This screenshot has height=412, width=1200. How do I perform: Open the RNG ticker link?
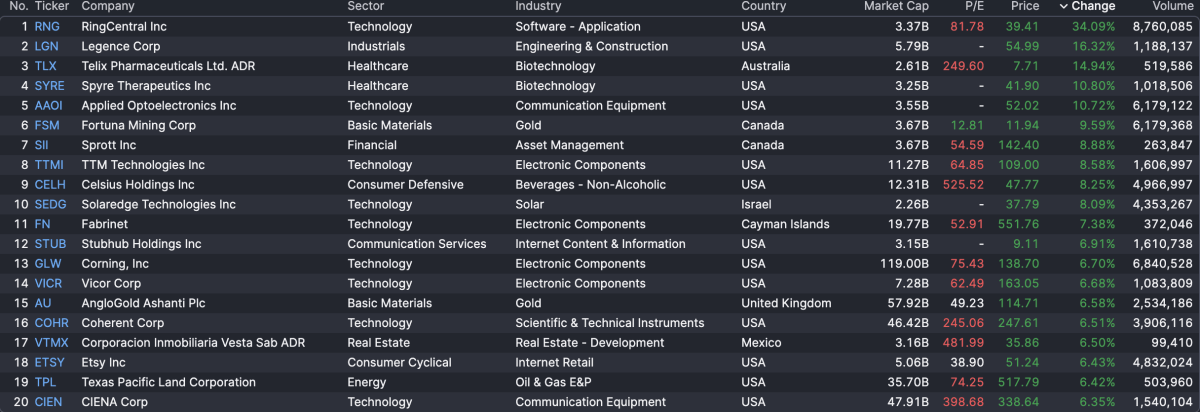(x=47, y=26)
